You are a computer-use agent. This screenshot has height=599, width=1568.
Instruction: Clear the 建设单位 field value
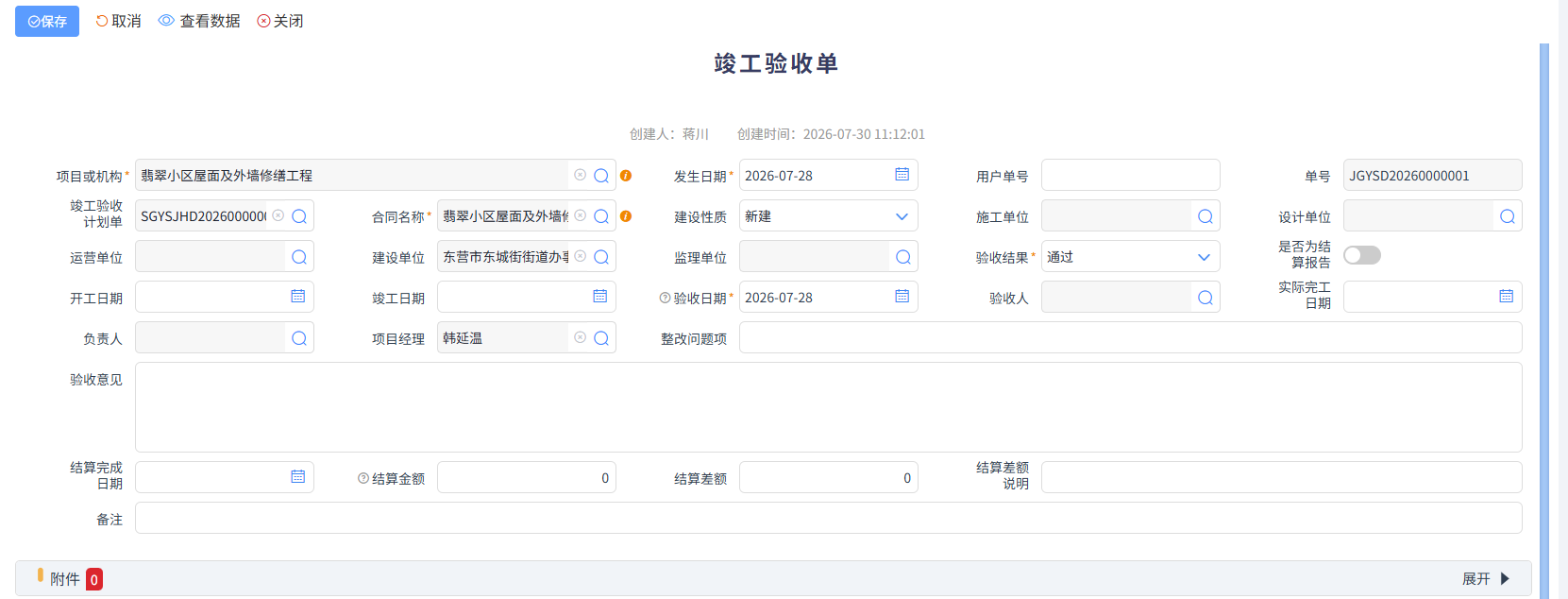pyautogui.click(x=580, y=256)
